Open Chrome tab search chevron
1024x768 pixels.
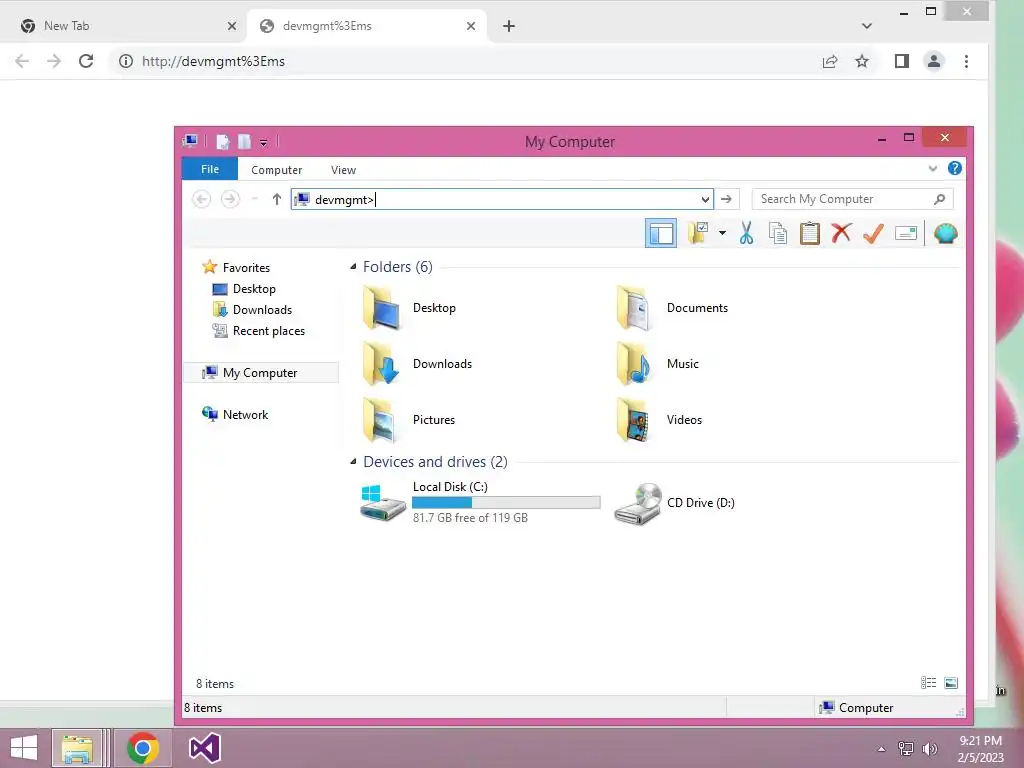click(867, 26)
